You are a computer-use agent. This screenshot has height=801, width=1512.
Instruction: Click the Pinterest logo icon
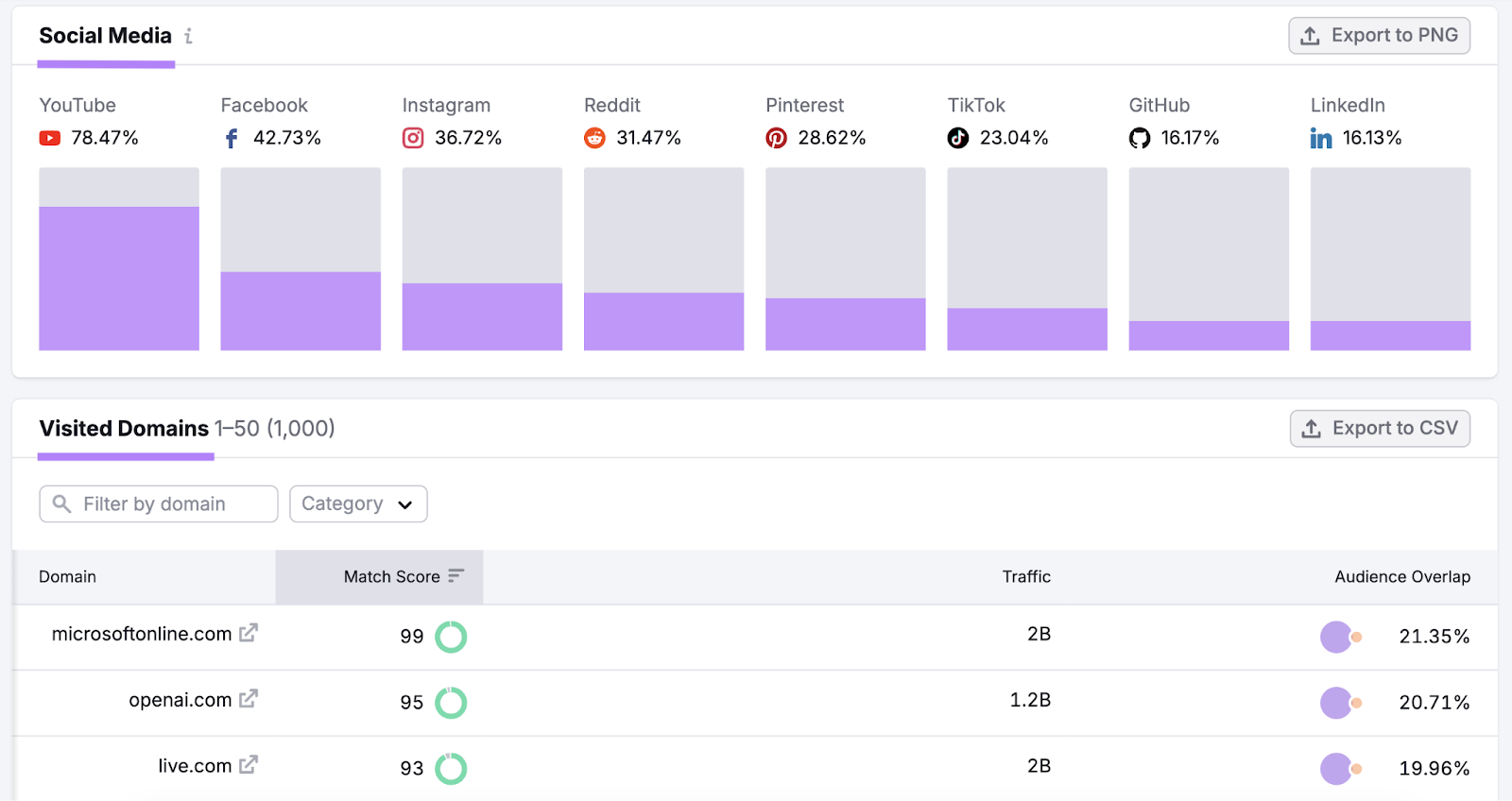click(776, 138)
